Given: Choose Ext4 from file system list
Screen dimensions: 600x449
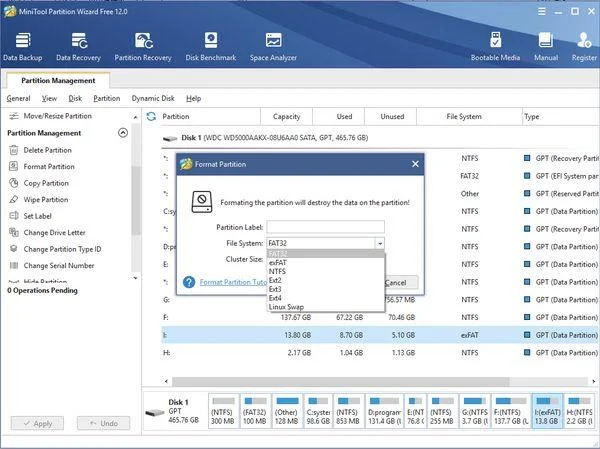Looking at the screenshot, I should 326,298.
